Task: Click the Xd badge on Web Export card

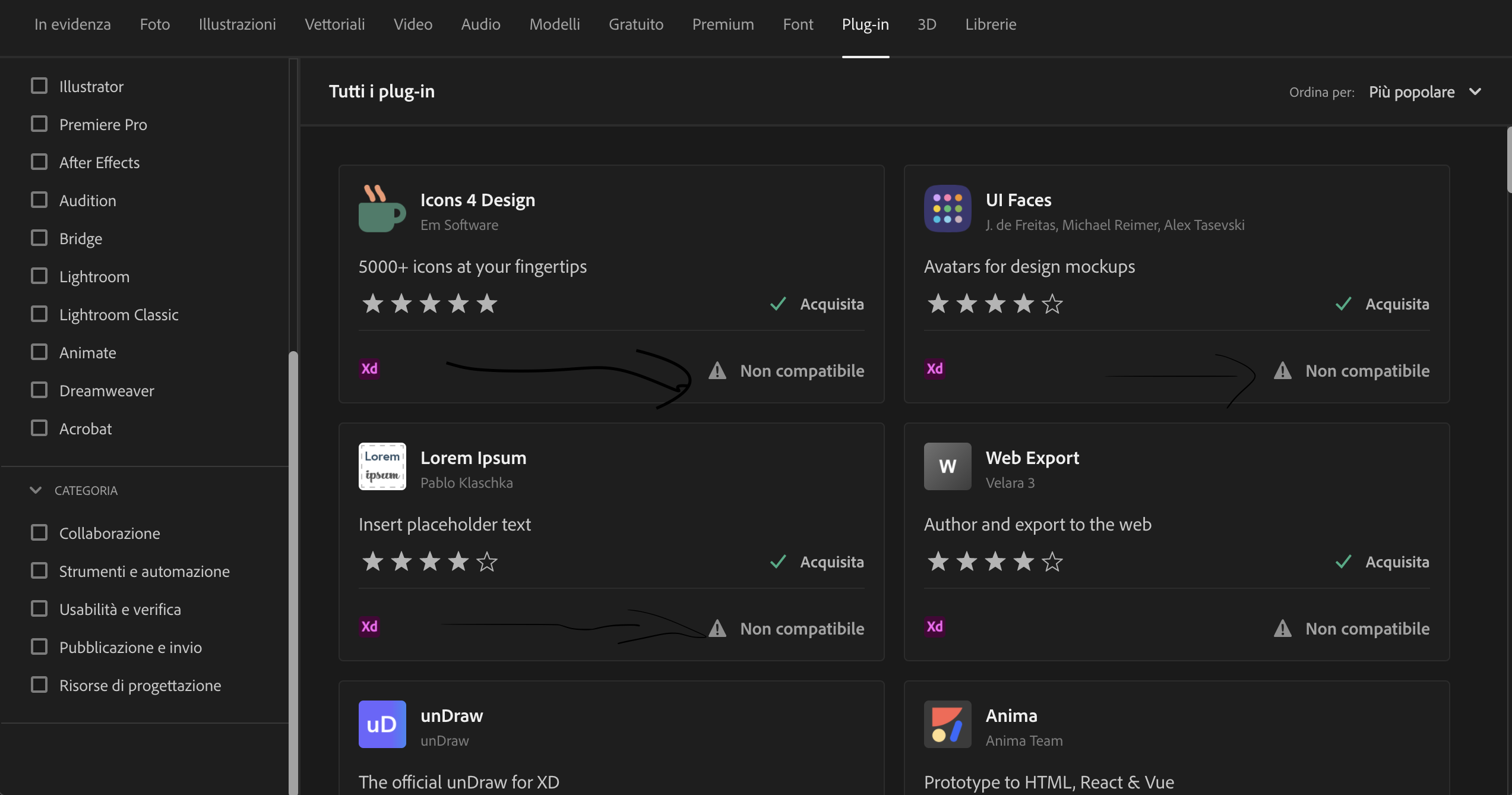Action: (x=934, y=627)
